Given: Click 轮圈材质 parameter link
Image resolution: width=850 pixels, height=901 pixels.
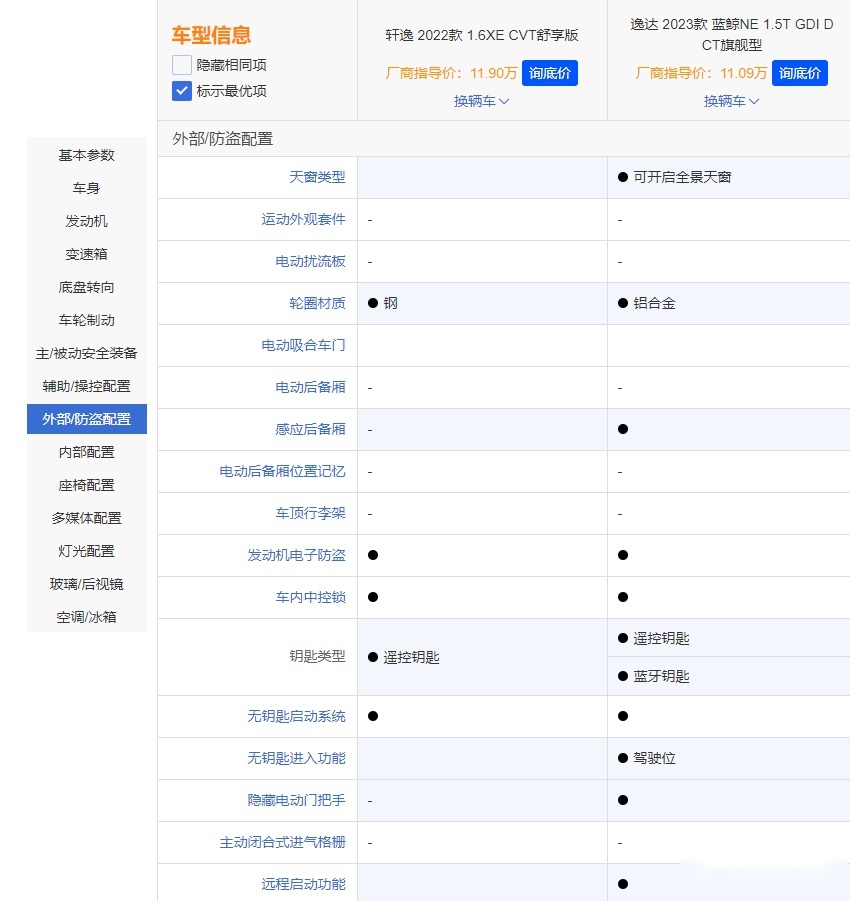Looking at the screenshot, I should click(317, 303).
